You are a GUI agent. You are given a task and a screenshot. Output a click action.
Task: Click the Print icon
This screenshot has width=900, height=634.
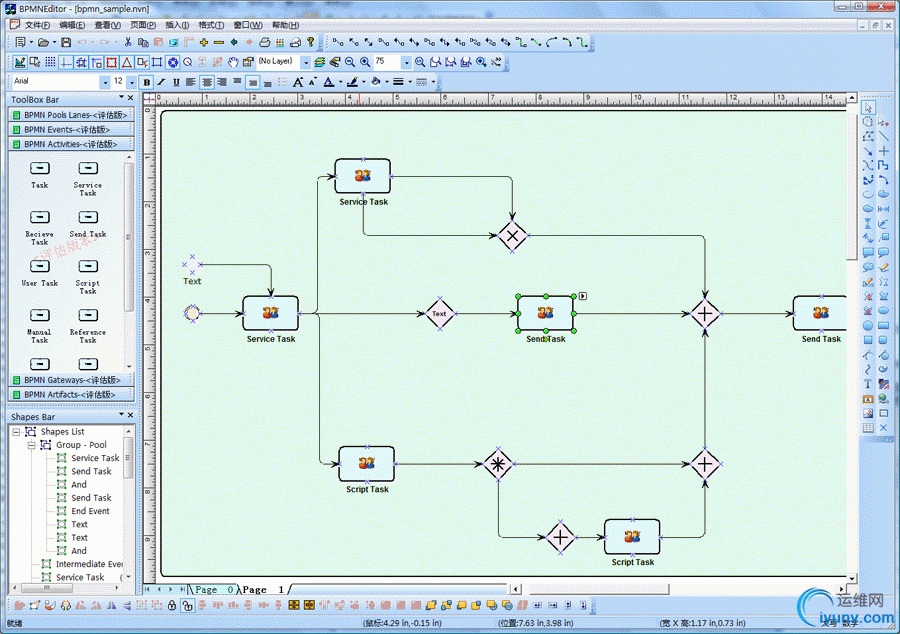(265, 42)
